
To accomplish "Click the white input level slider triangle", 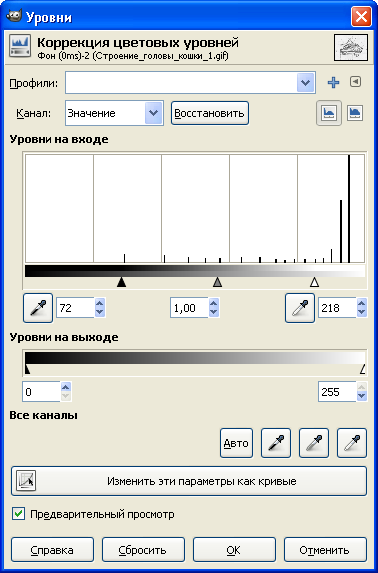I will click(x=314, y=282).
